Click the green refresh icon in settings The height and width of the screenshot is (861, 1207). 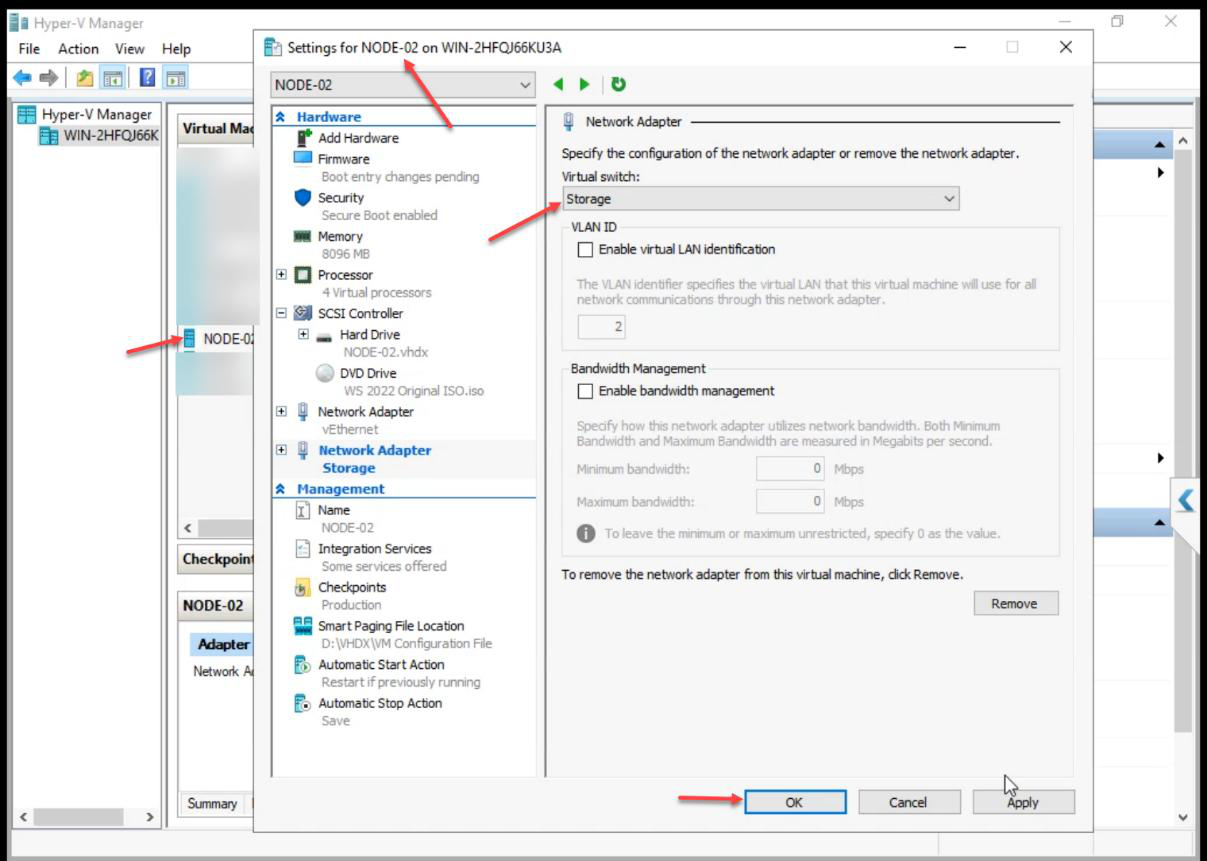point(619,85)
